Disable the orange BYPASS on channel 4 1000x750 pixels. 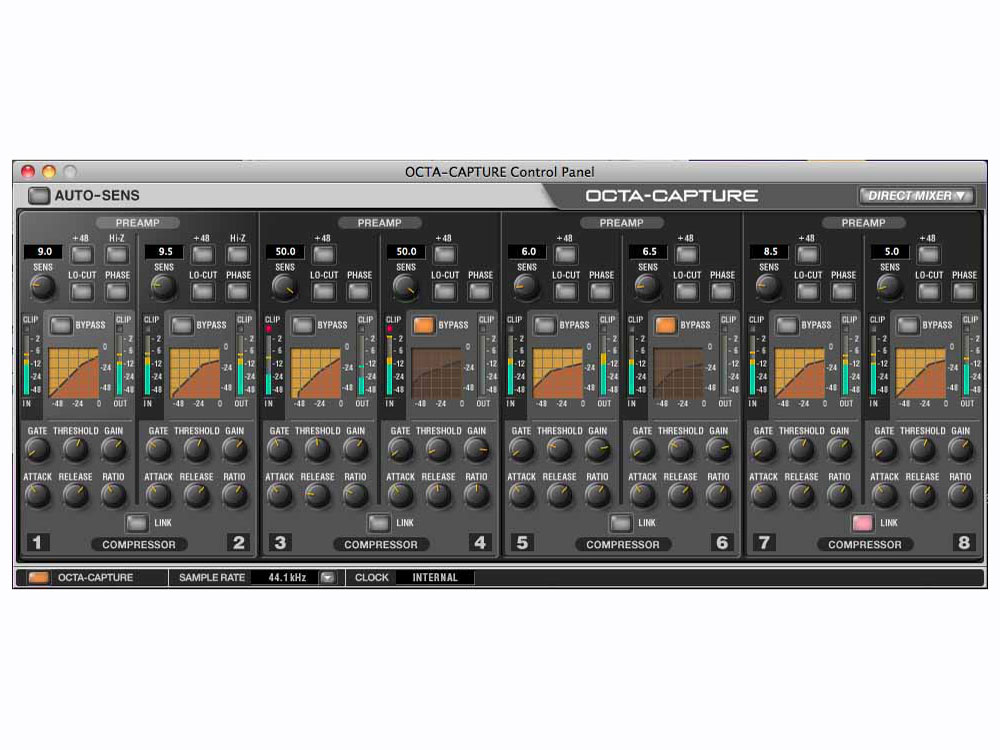pos(423,325)
